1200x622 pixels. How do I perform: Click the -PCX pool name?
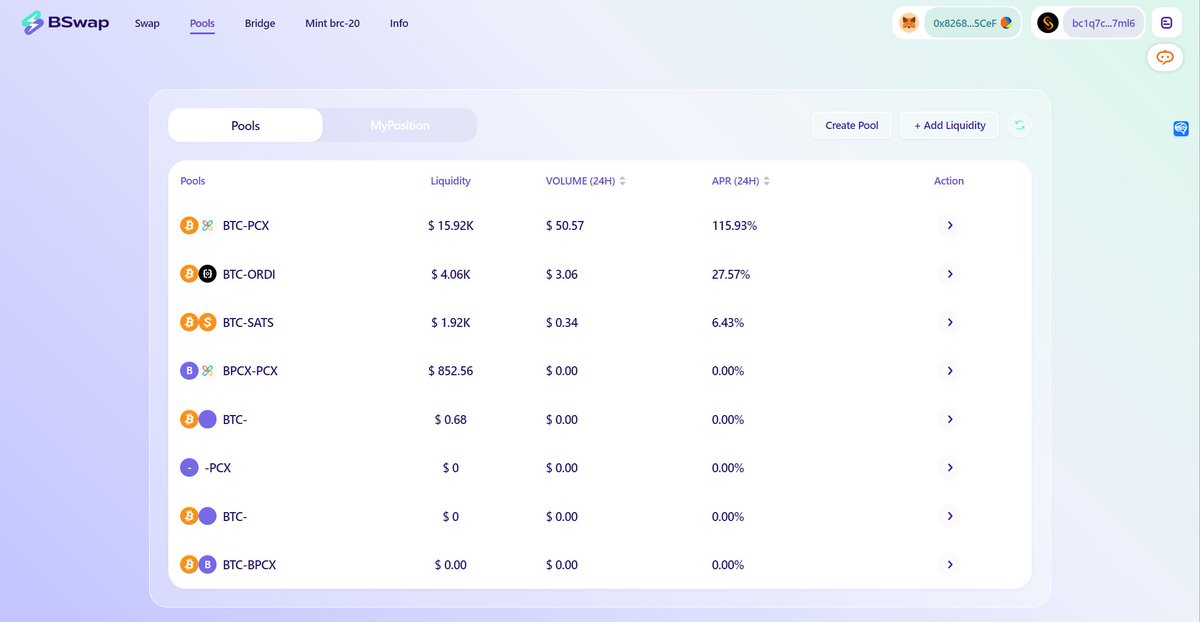pyautogui.click(x=218, y=468)
